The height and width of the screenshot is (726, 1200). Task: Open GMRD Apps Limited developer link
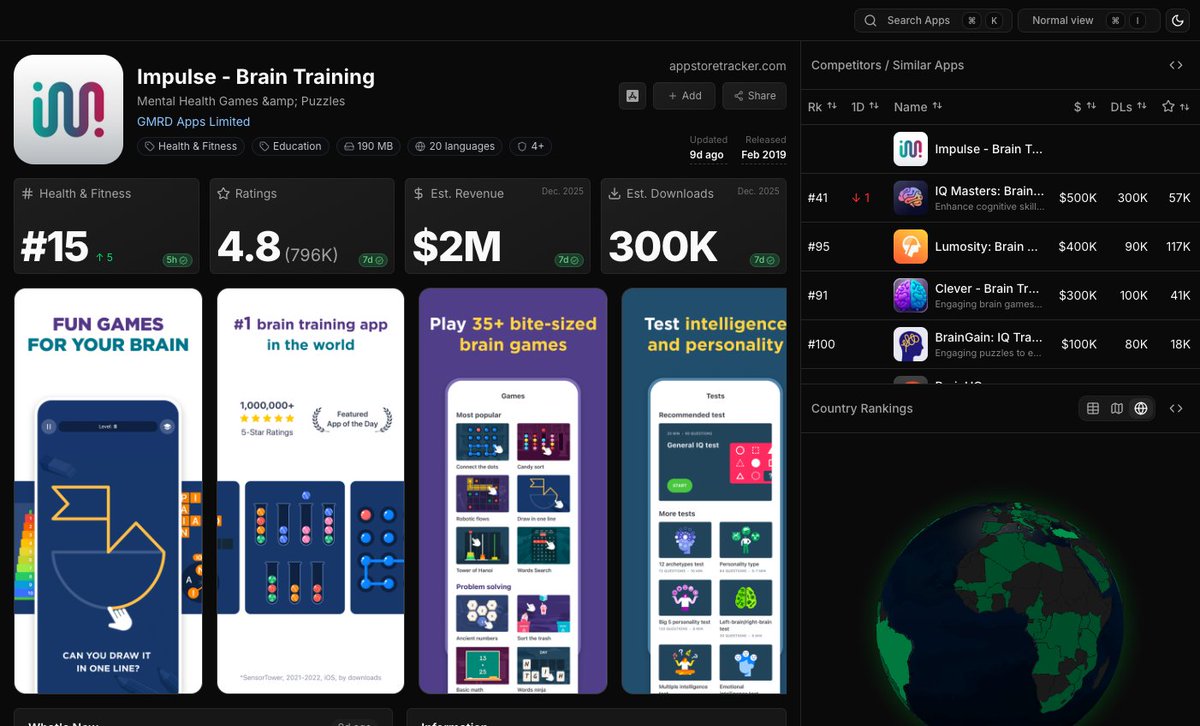193,122
